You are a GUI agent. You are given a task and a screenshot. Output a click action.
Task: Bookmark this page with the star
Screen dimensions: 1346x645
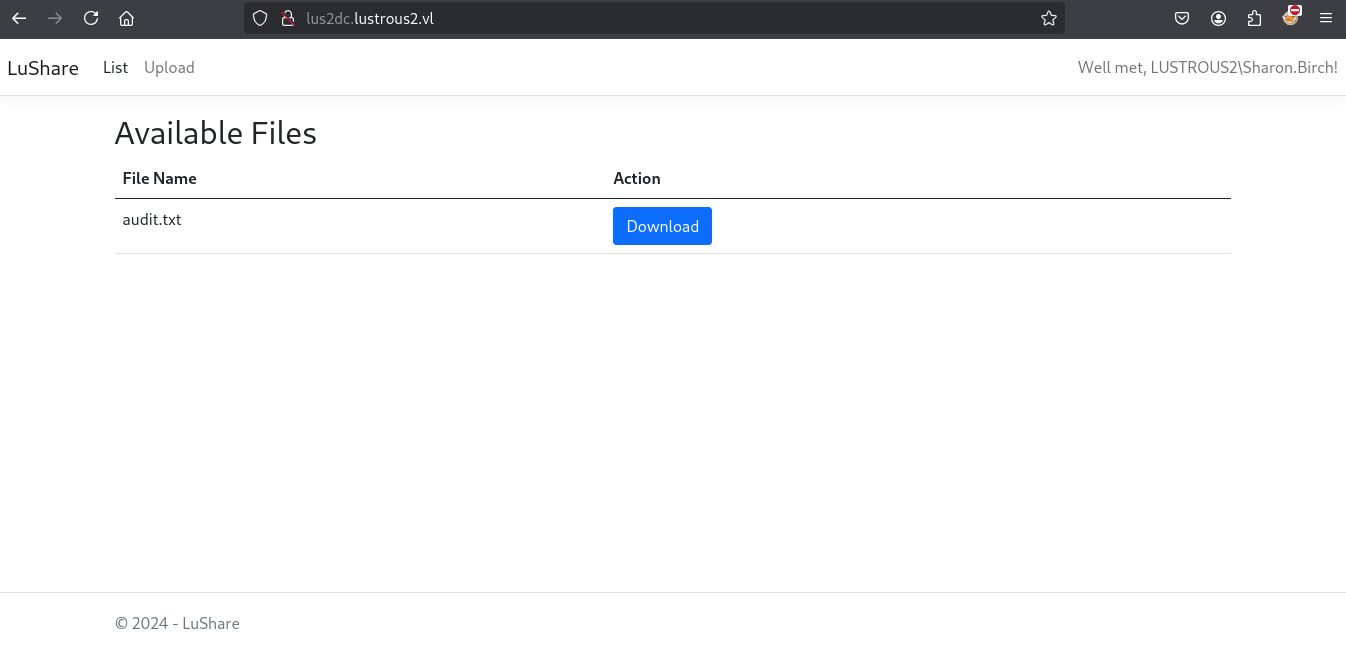[1049, 18]
